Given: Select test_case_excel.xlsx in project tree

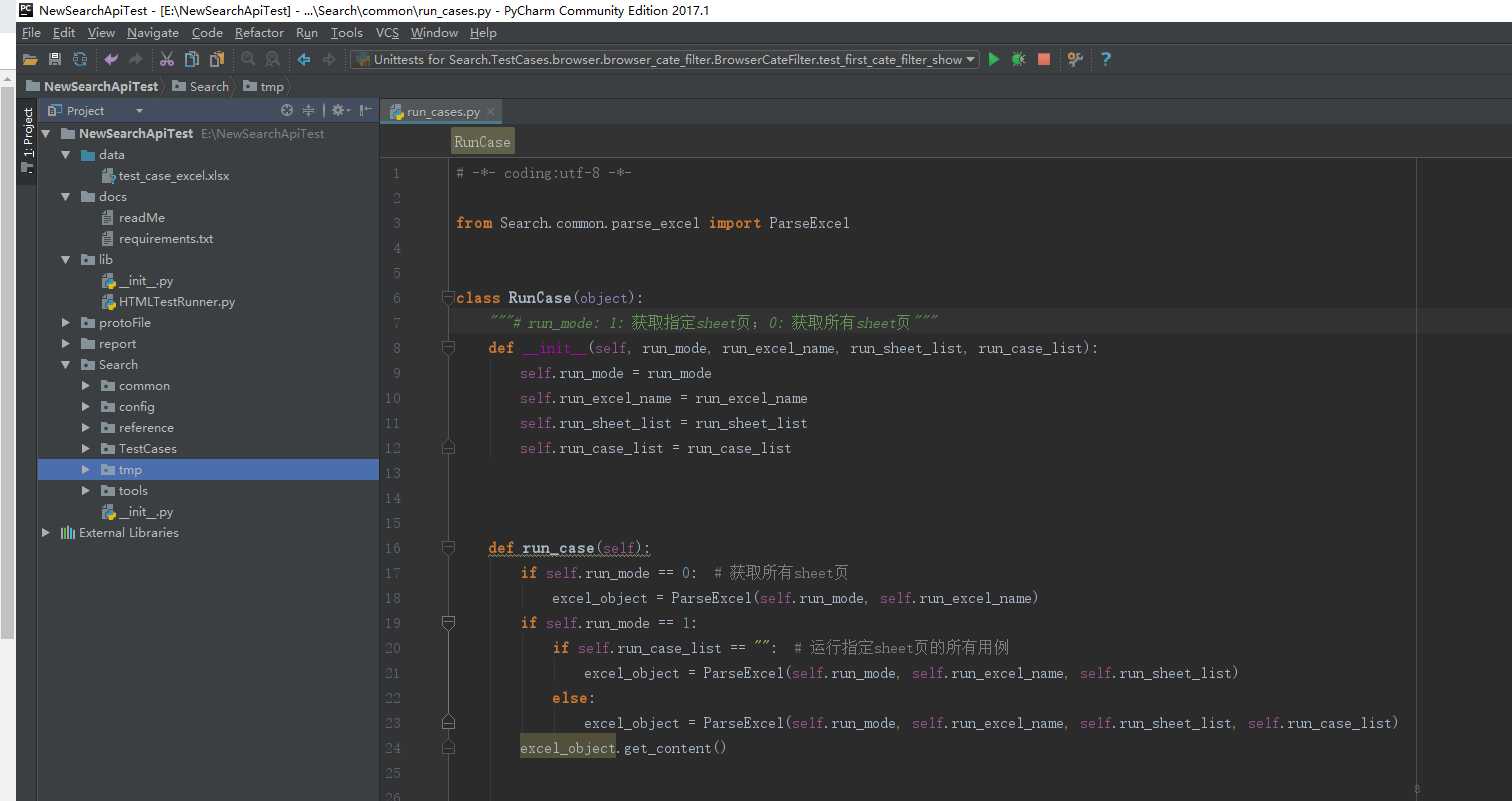Looking at the screenshot, I should [166, 176].
